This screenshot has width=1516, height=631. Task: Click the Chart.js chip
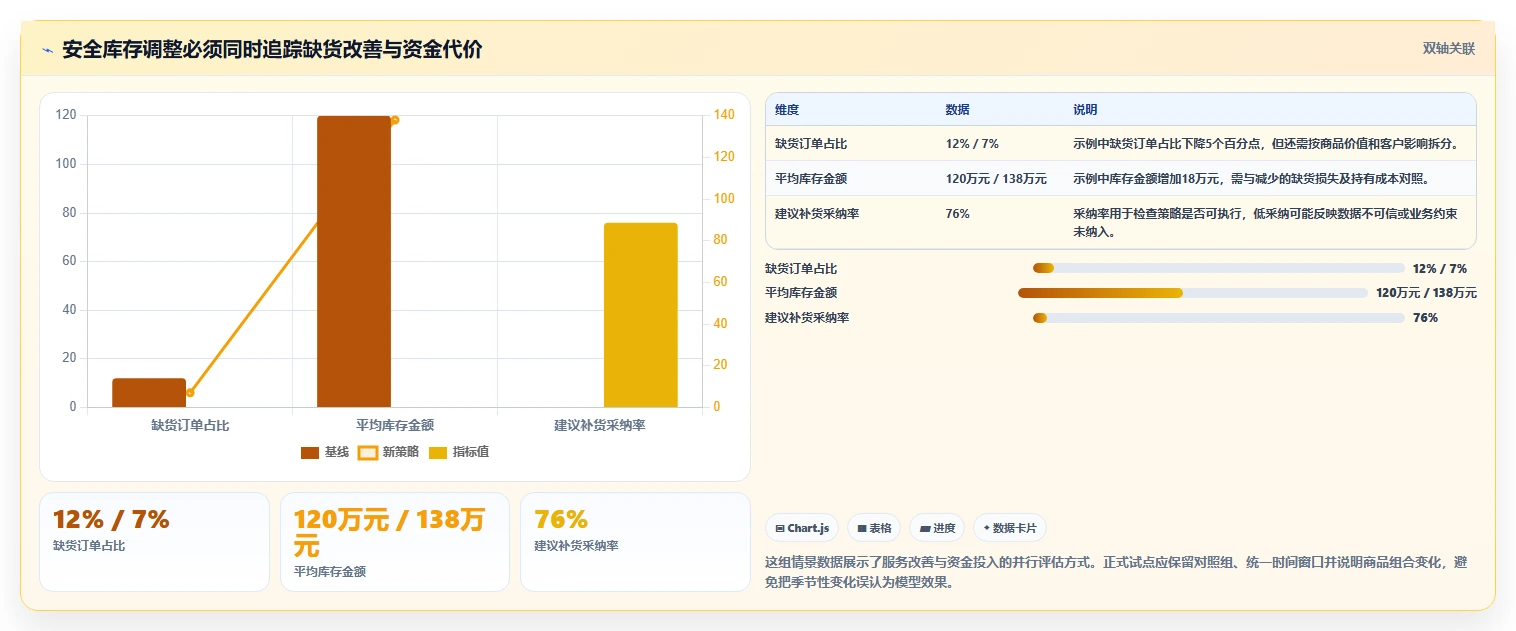coord(802,528)
